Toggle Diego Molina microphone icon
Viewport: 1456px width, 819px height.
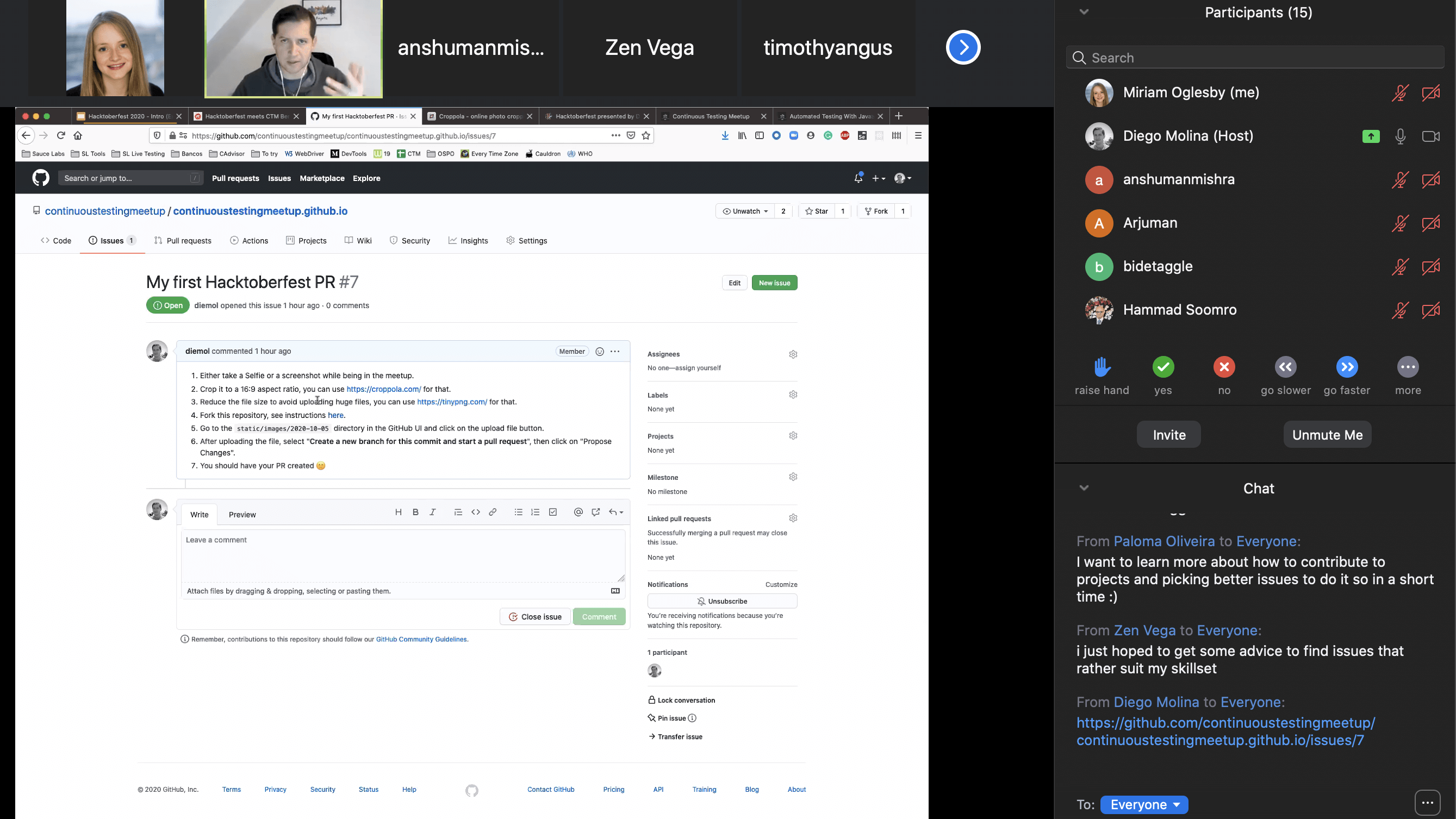click(1400, 136)
